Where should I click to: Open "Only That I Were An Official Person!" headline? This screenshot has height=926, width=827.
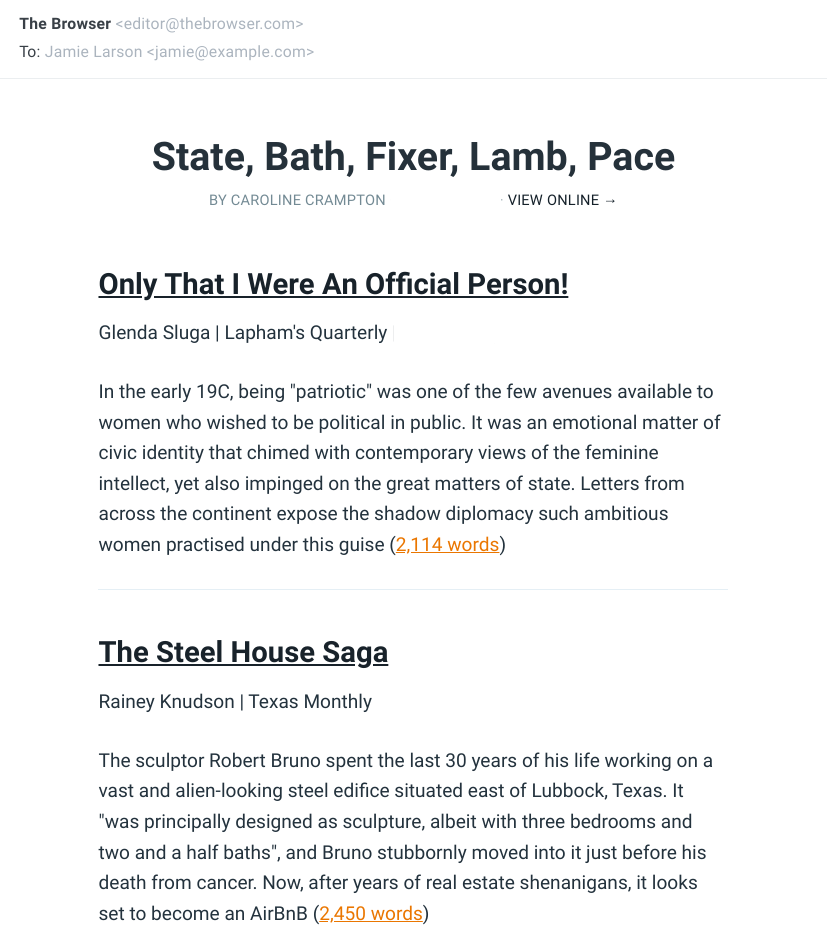click(333, 284)
